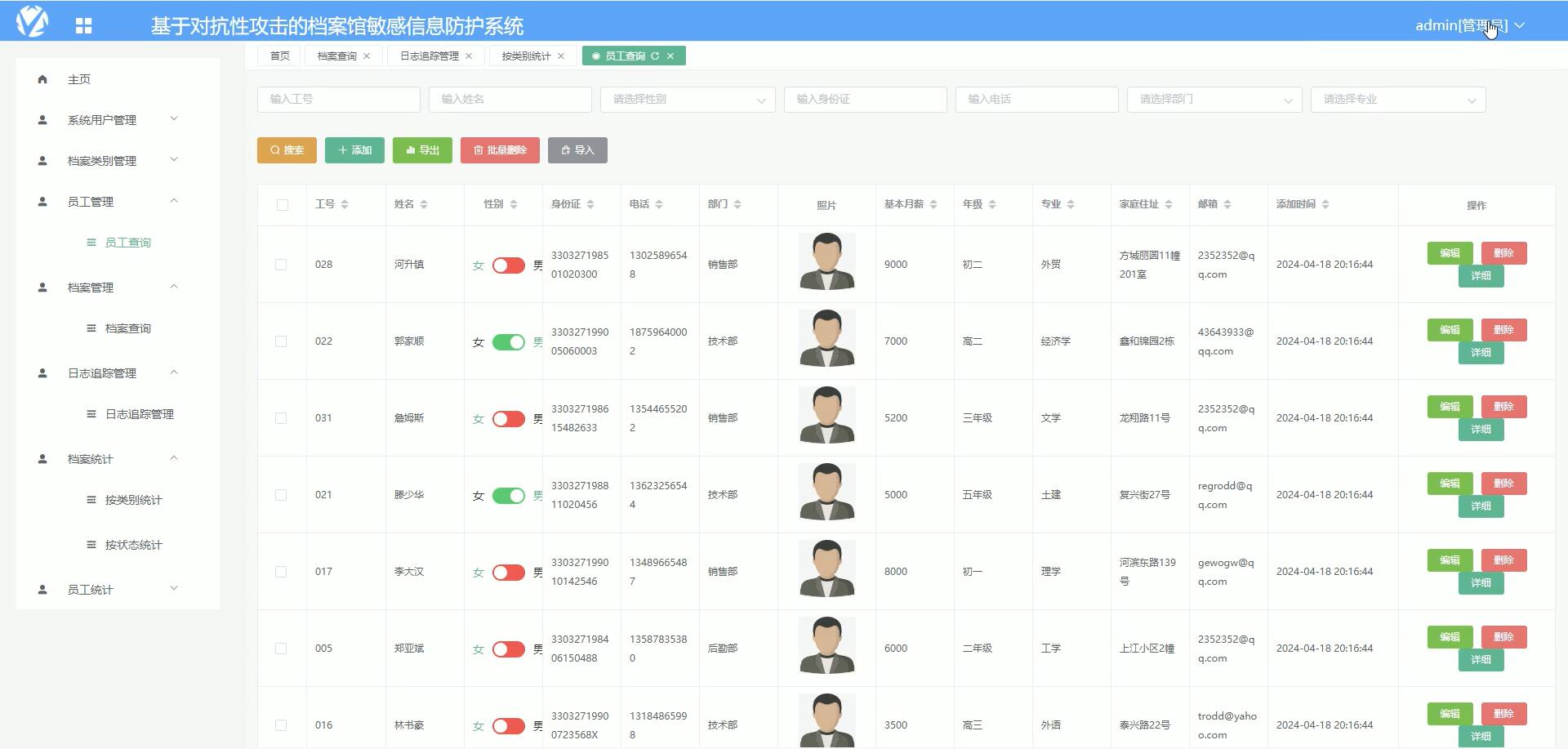This screenshot has height=749, width=1568.
Task: Click 编辑 for employee 017 李大汉
Action: point(1450,560)
